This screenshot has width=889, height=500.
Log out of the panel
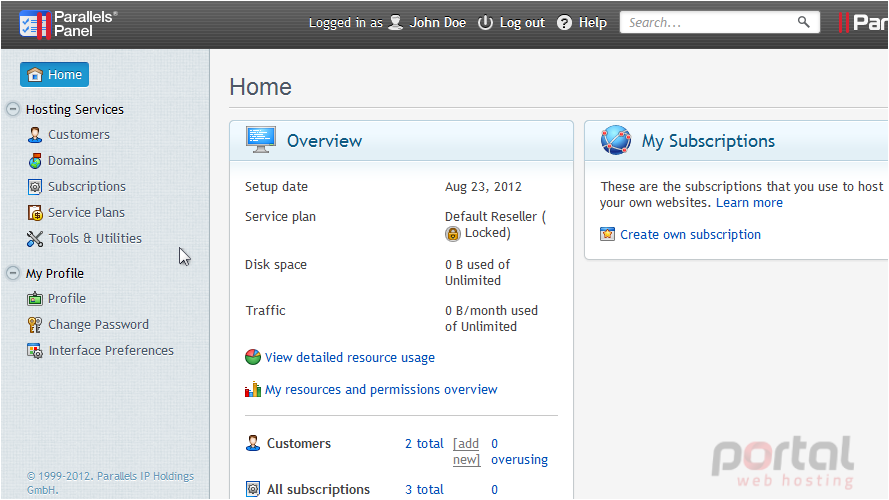[x=511, y=23]
